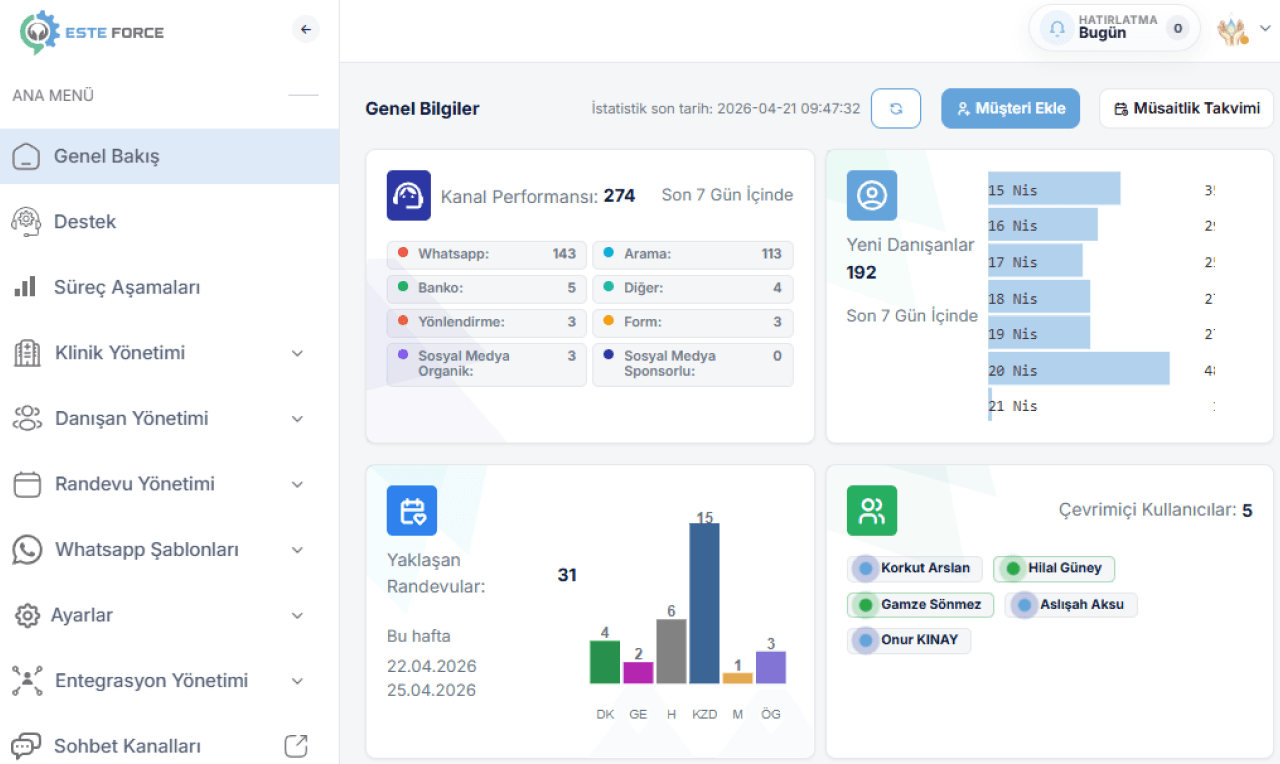
Task: Click the upcoming appointments calendar icon
Action: [411, 511]
